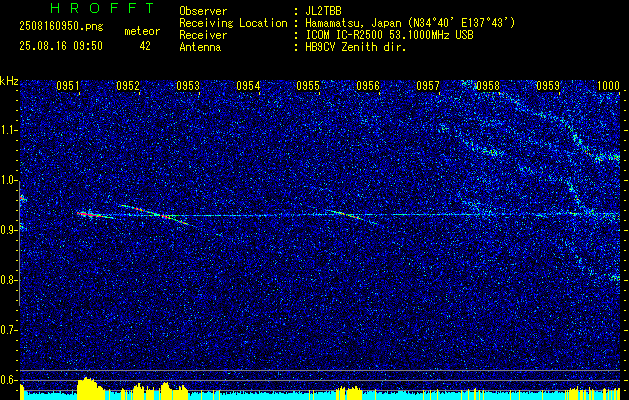Screen dimensions: 629x400
Task: Click the 0952 time marker
Action: [128, 86]
